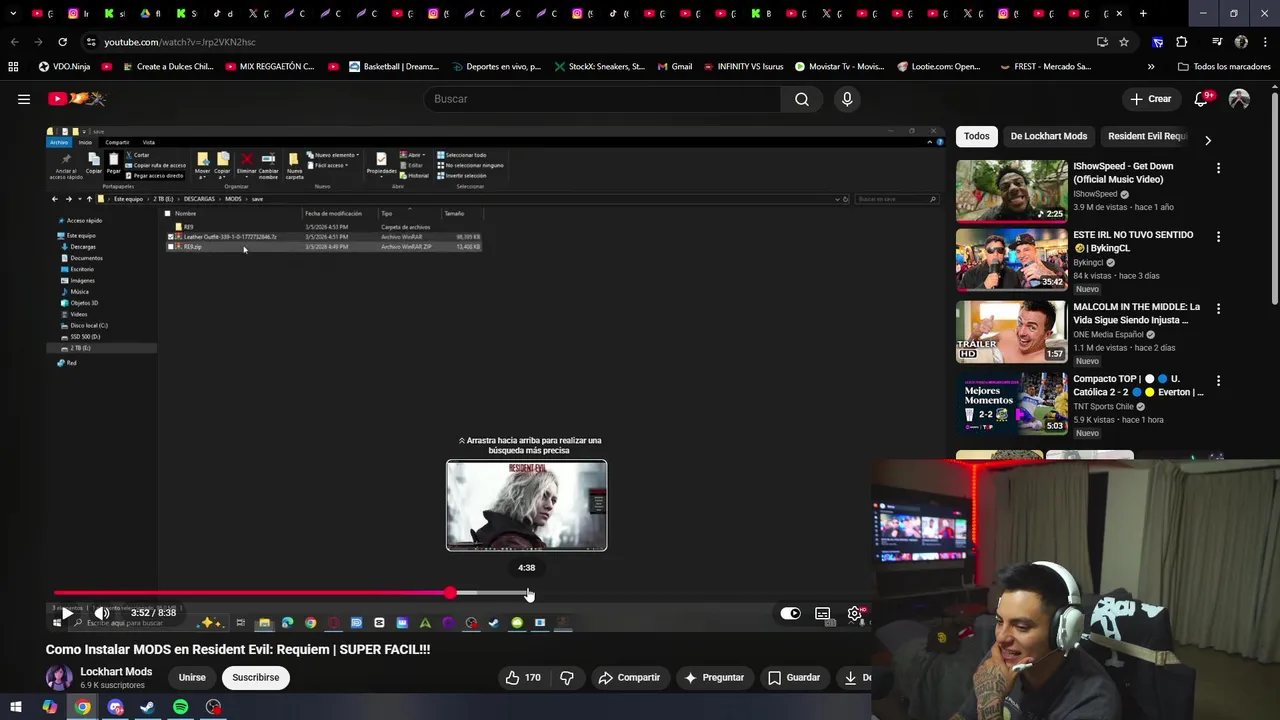Go to the YouTube home logo

pos(77,99)
